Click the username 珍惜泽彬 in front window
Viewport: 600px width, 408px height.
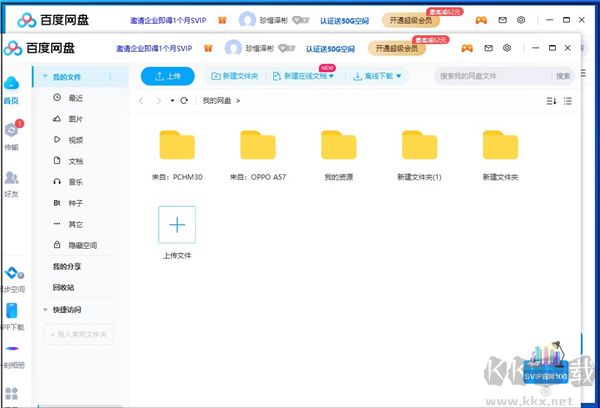259,48
